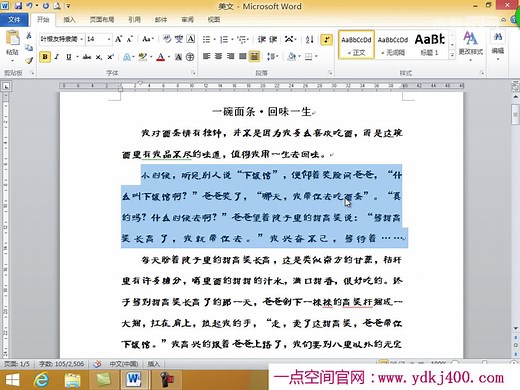
Task: Apply strikethrough (abc) formatting
Action: (87, 57)
